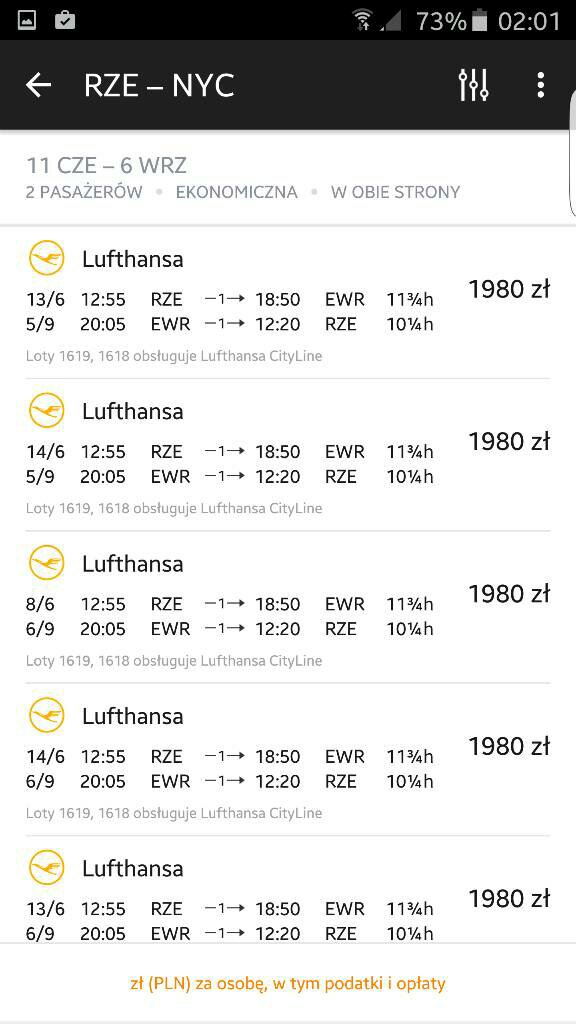This screenshot has height=1024, width=576.
Task: Tap Lufthansa logo of the 8/6–6/9 flight
Action: 47,563
